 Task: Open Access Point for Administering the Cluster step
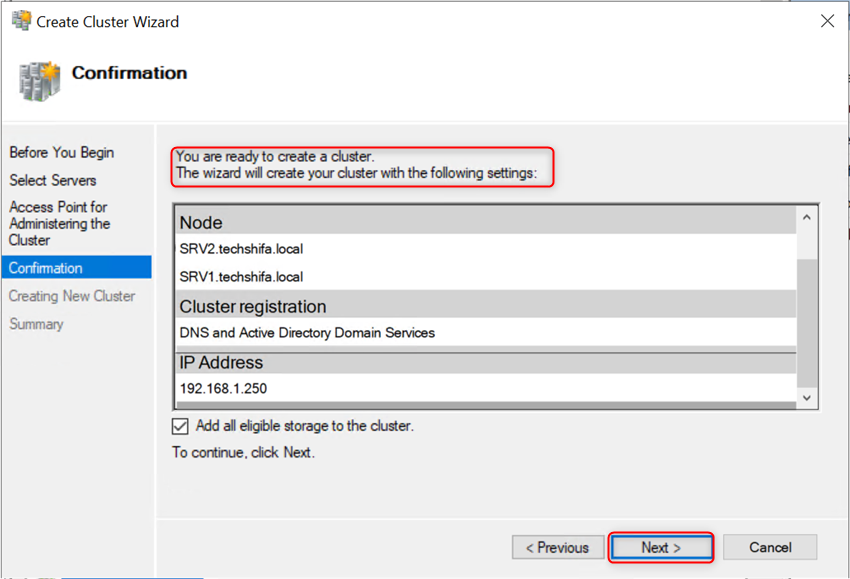click(x=59, y=224)
